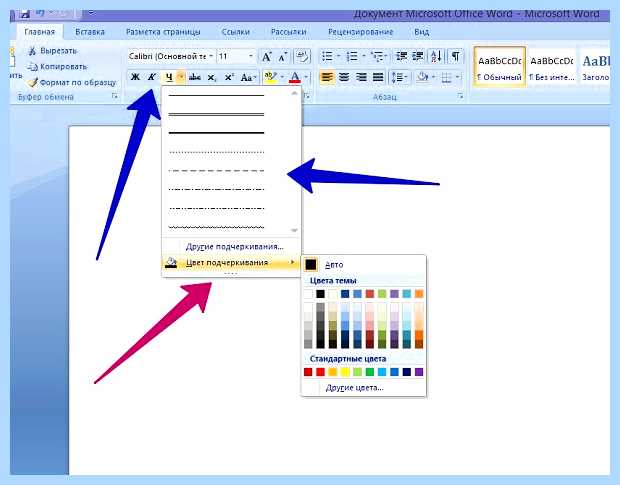Viewport: 620px width, 485px height.
Task: Decrease paragraph indent
Action: point(402,56)
